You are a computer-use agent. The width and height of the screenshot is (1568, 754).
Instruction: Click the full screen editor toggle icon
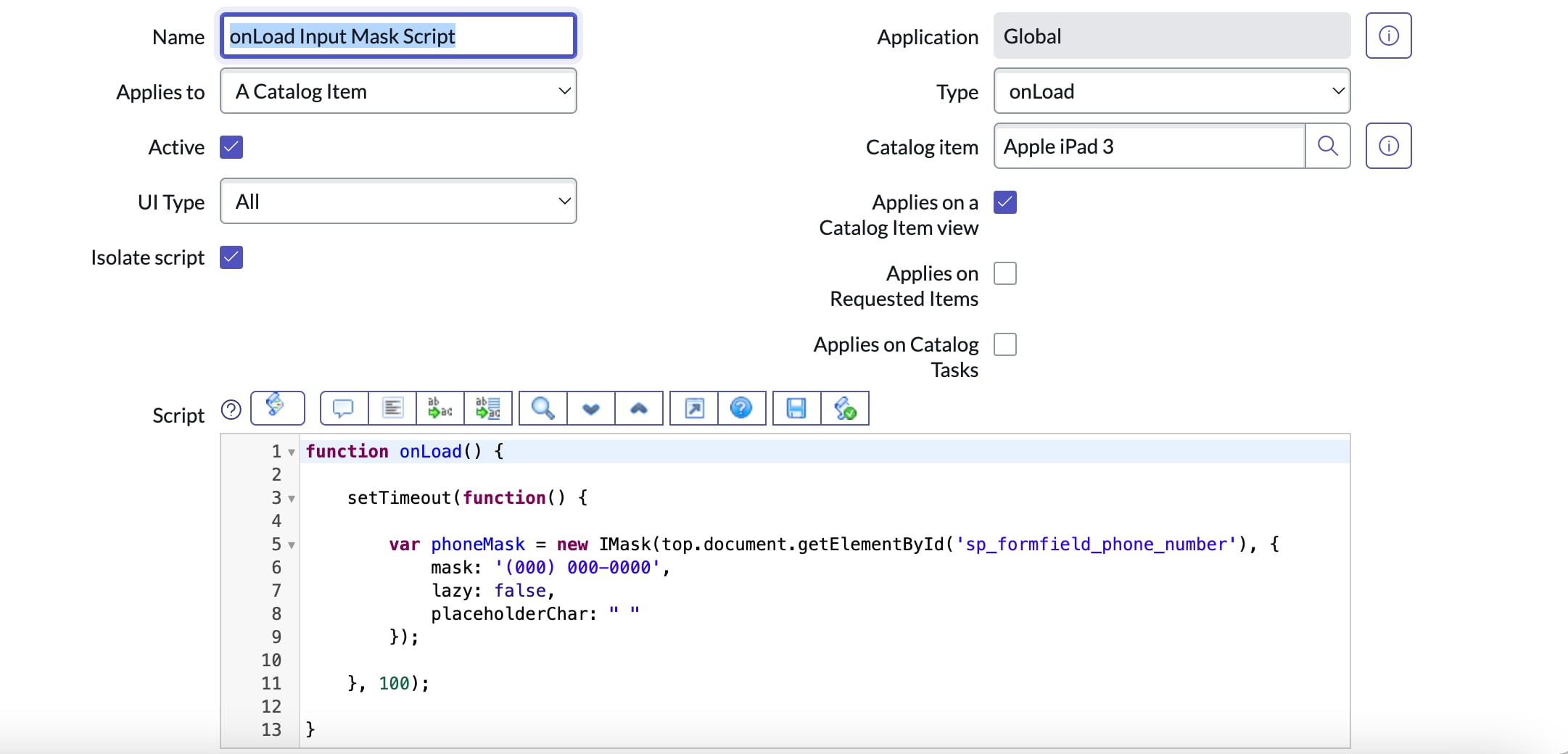pos(694,408)
